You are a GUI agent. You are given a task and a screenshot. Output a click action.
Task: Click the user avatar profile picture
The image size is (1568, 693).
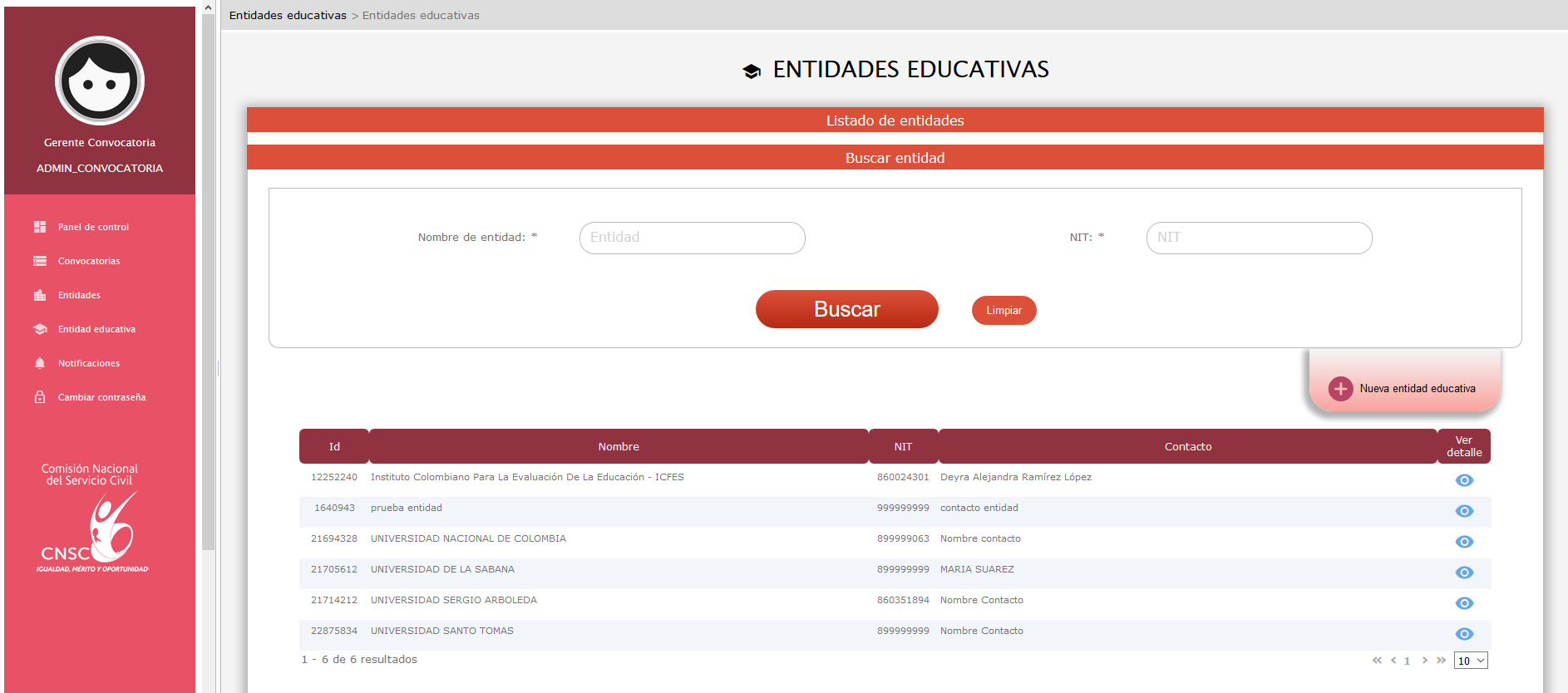coord(100,81)
